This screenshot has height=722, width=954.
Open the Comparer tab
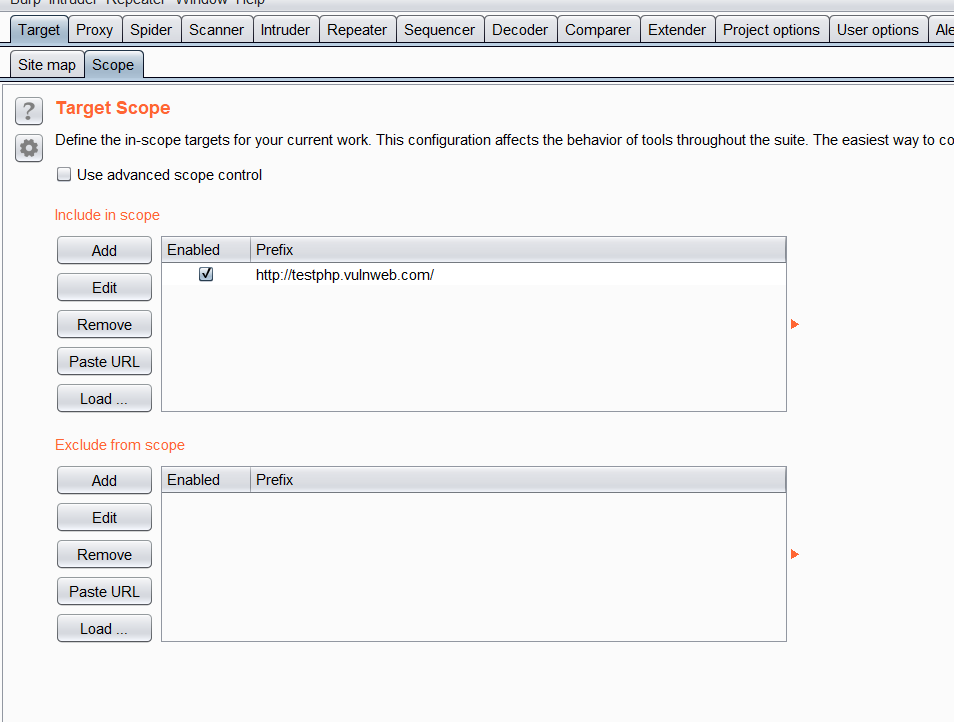(x=598, y=30)
